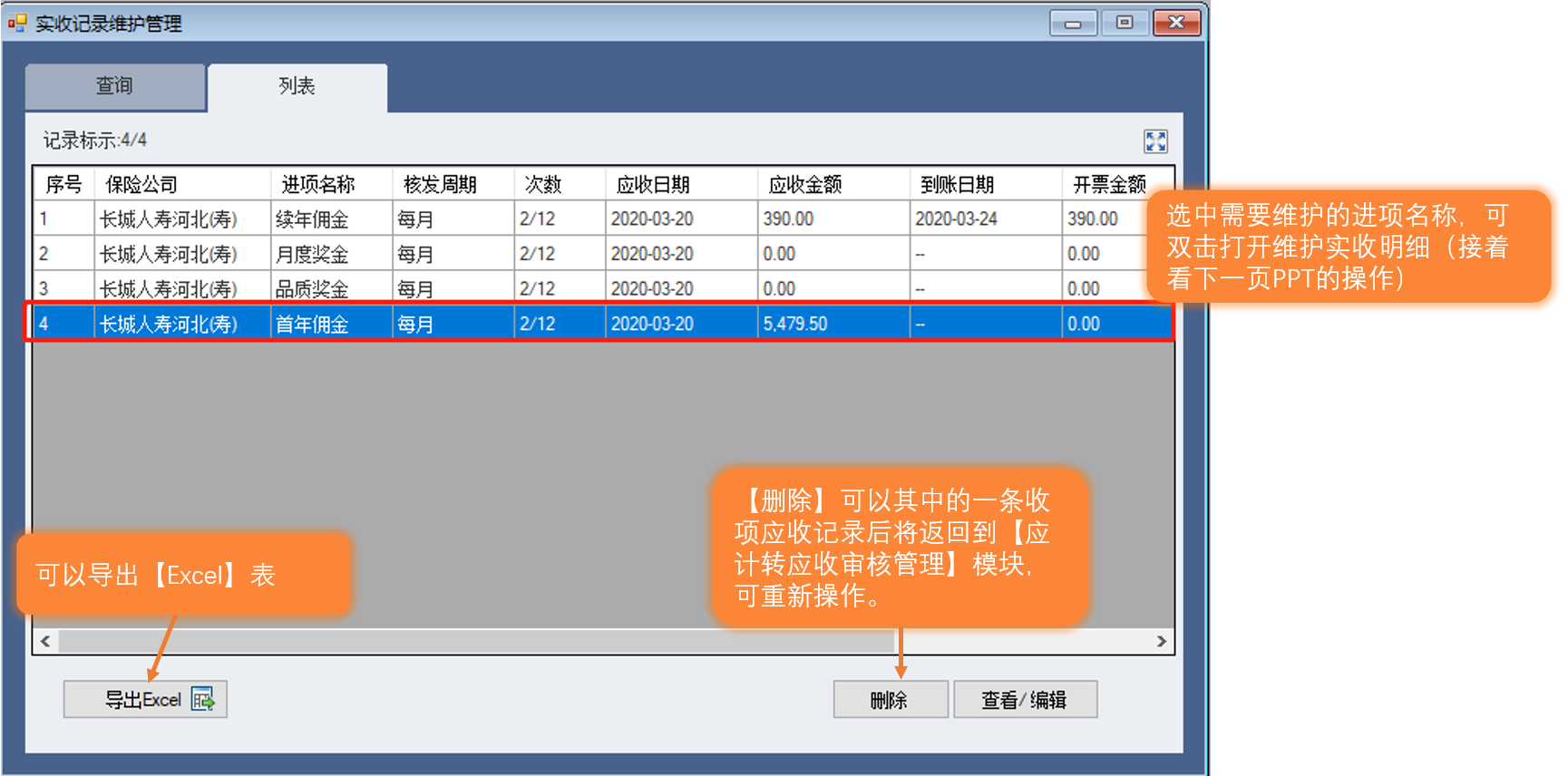This screenshot has height=776, width=1568.
Task: Select row 1 with 续年佣金
Action: click(x=312, y=219)
